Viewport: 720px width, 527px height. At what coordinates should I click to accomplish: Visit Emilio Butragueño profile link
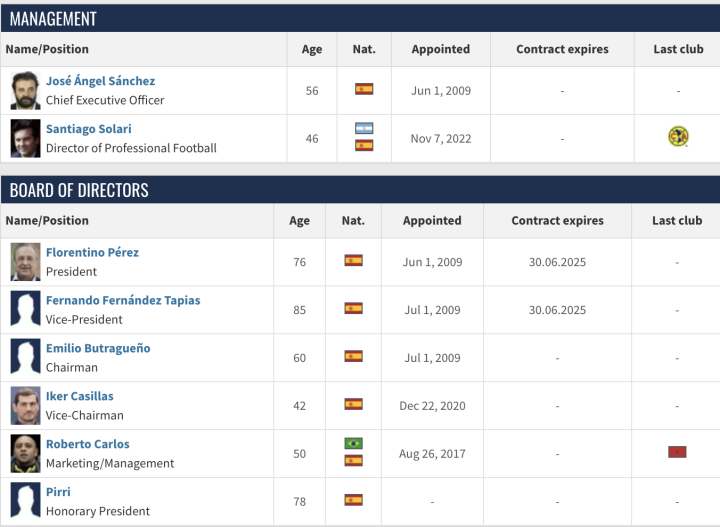tap(98, 348)
